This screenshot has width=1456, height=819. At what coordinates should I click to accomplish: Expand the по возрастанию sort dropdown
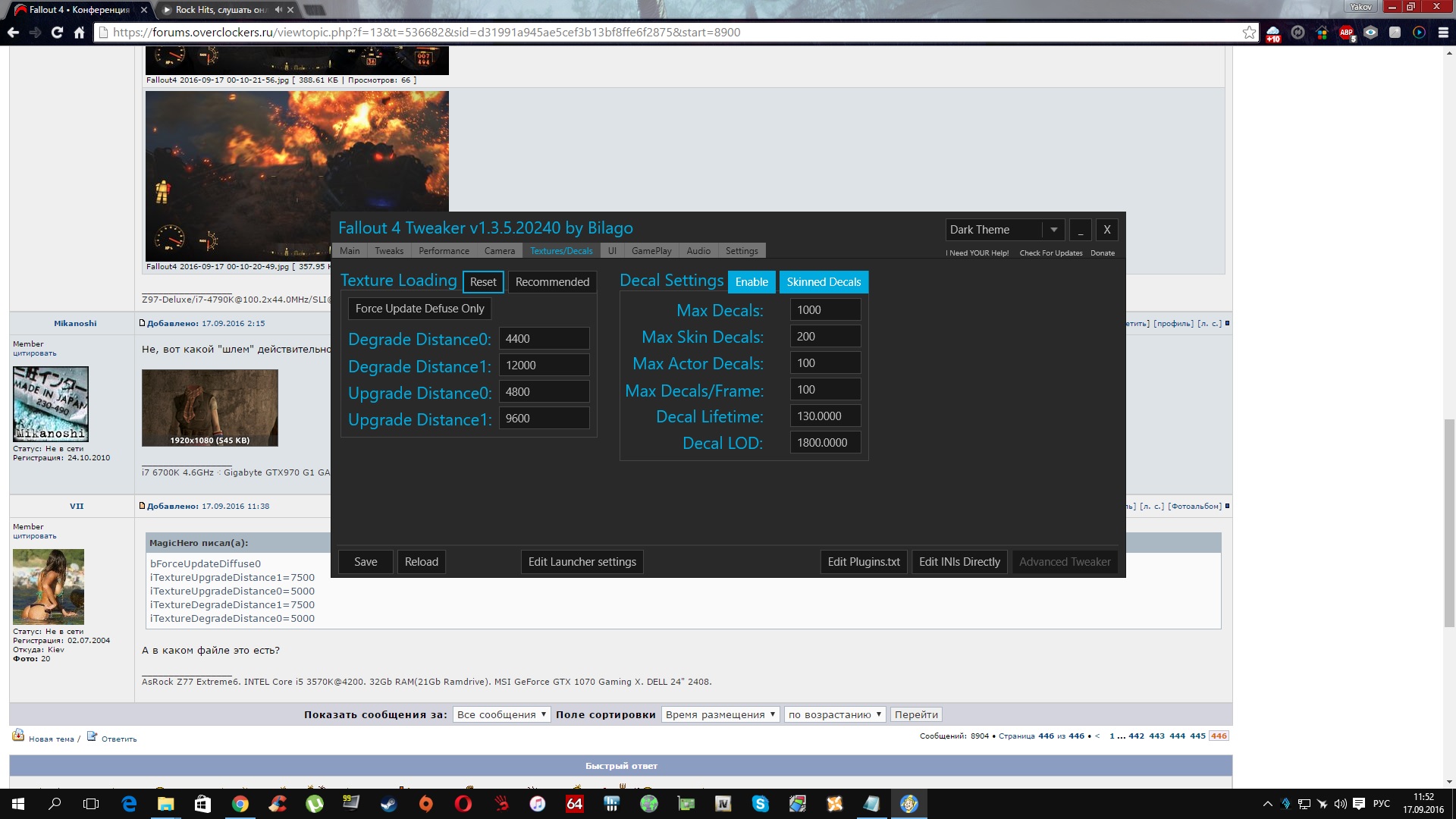coord(834,714)
